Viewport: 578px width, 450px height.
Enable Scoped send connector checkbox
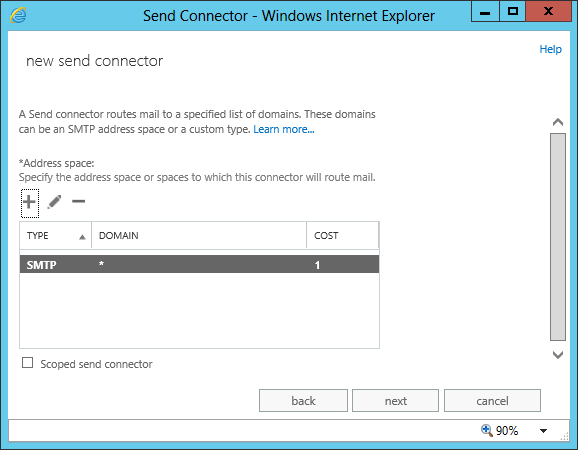pos(27,363)
